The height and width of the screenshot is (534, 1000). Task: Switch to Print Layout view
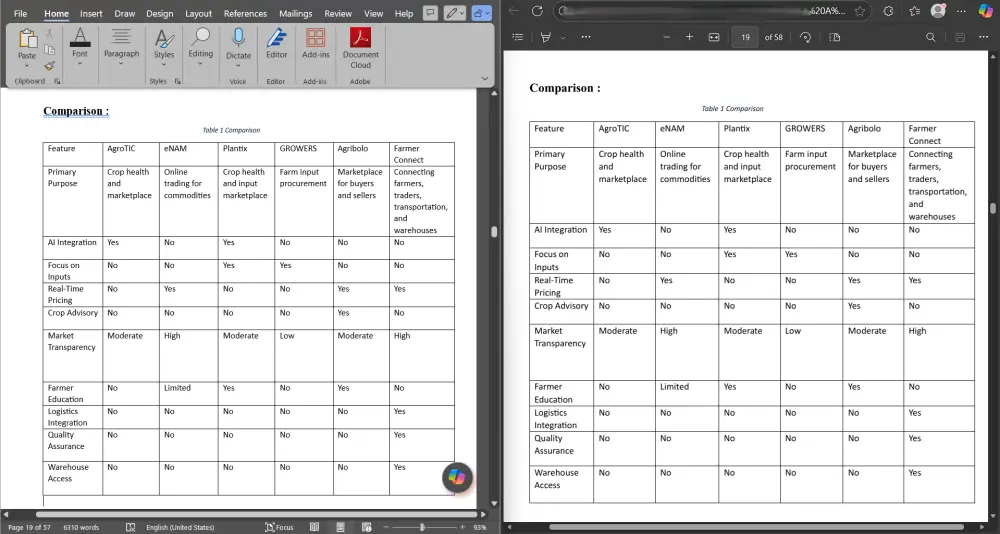pyautogui.click(x=341, y=527)
